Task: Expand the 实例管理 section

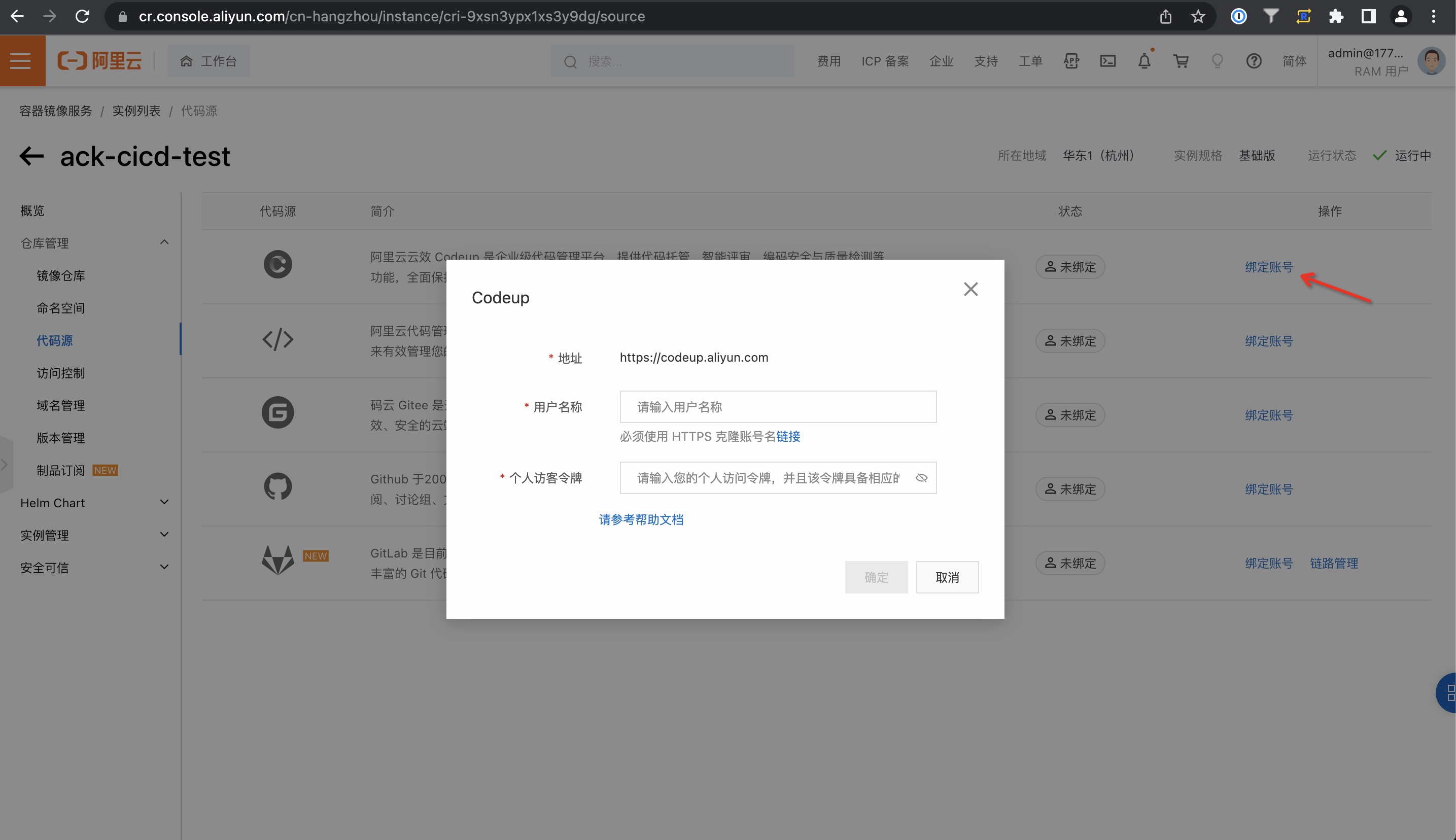Action: [x=164, y=535]
